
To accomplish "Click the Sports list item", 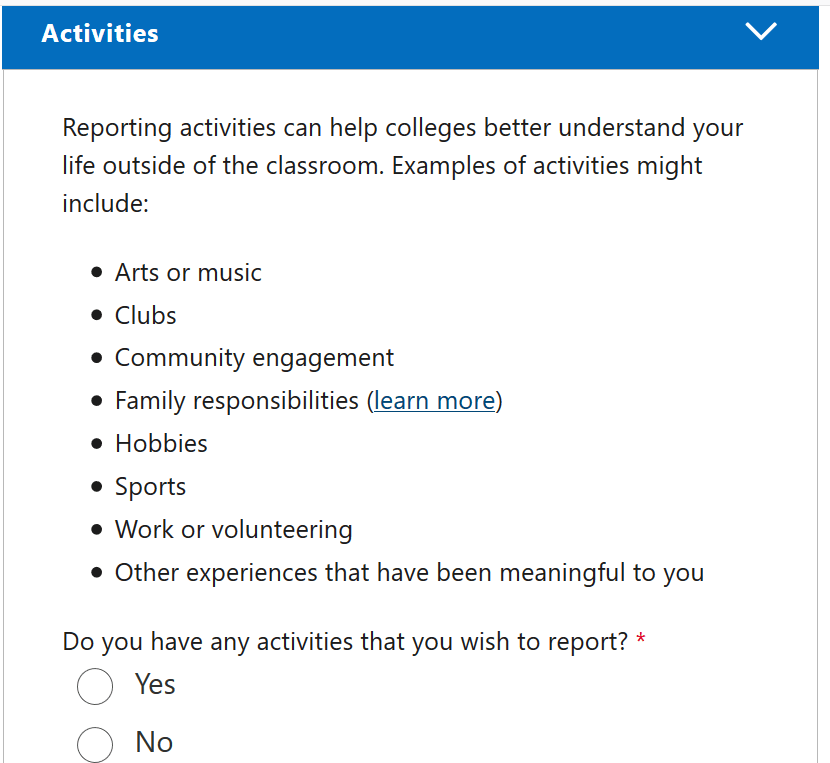I will [x=150, y=487].
